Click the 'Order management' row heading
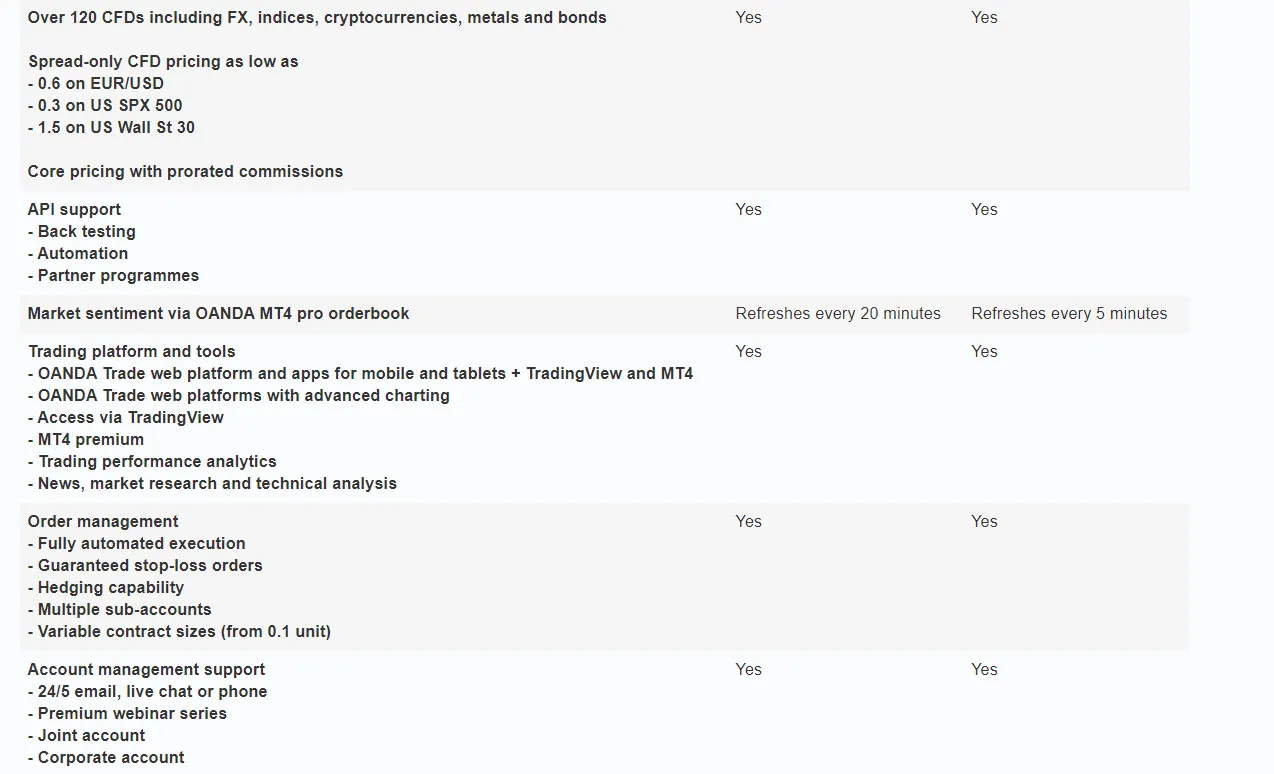The height and width of the screenshot is (774, 1274). click(103, 521)
